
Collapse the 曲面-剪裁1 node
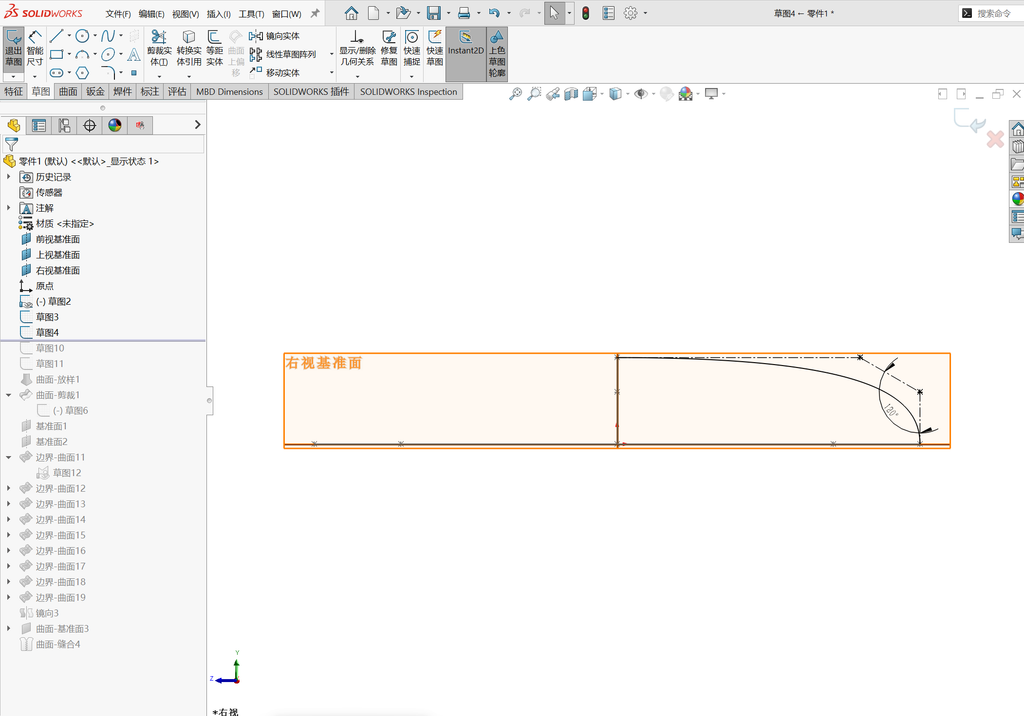[8, 395]
